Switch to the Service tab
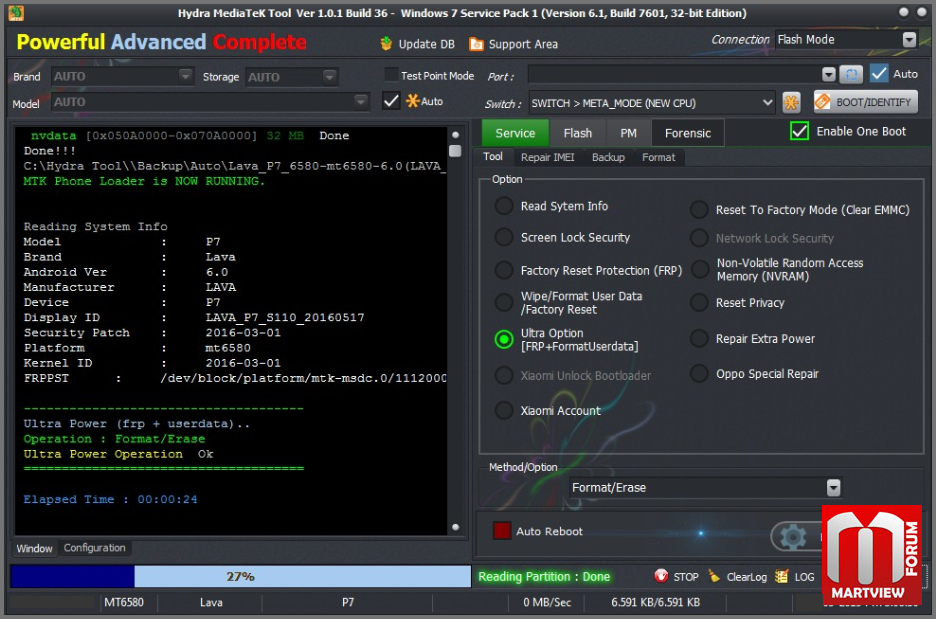 (x=515, y=133)
